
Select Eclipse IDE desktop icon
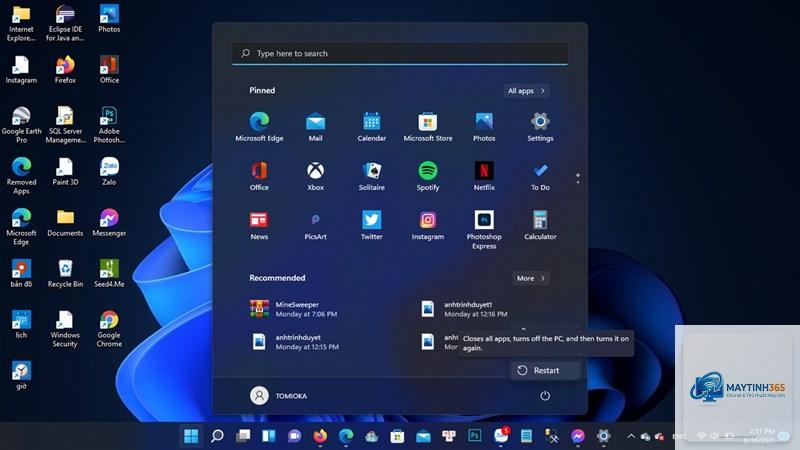click(65, 23)
